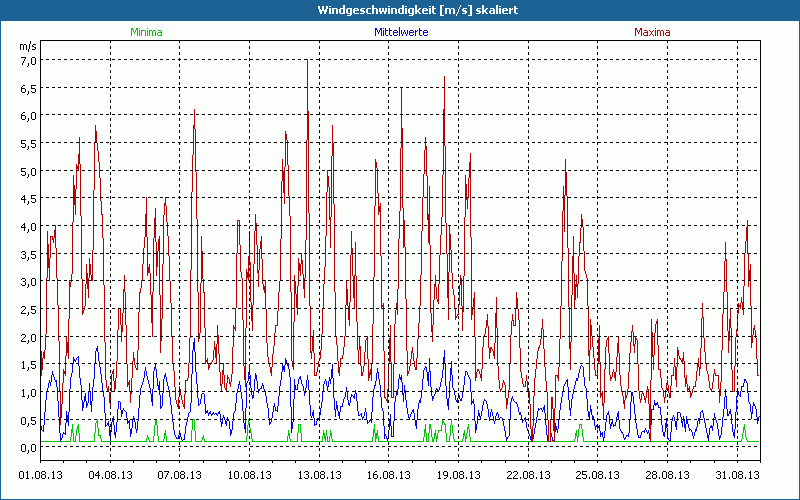Click the 19.08.13 date label

point(459,475)
